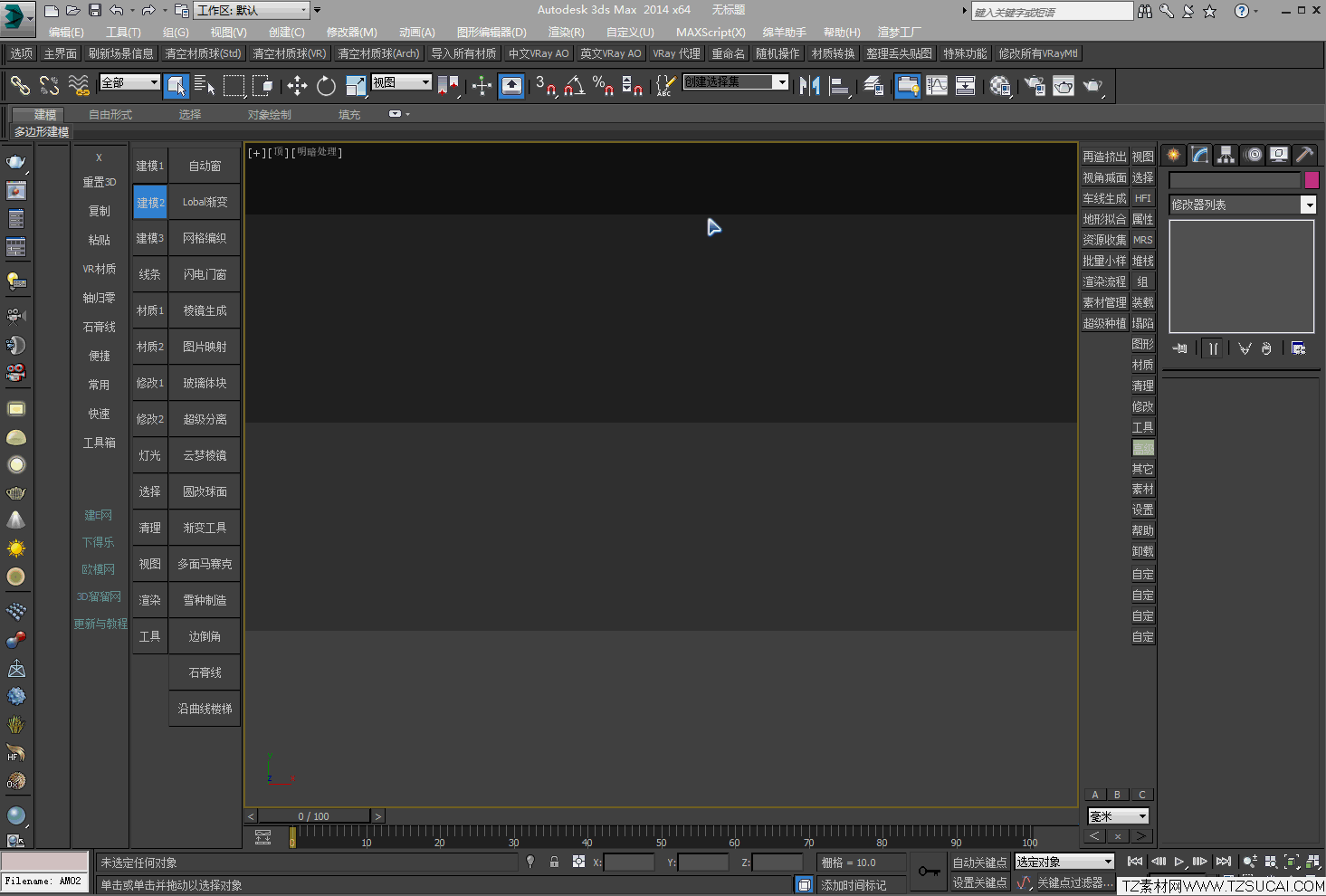Click the magenta object color swatch
The height and width of the screenshot is (896, 1326).
point(1312,180)
